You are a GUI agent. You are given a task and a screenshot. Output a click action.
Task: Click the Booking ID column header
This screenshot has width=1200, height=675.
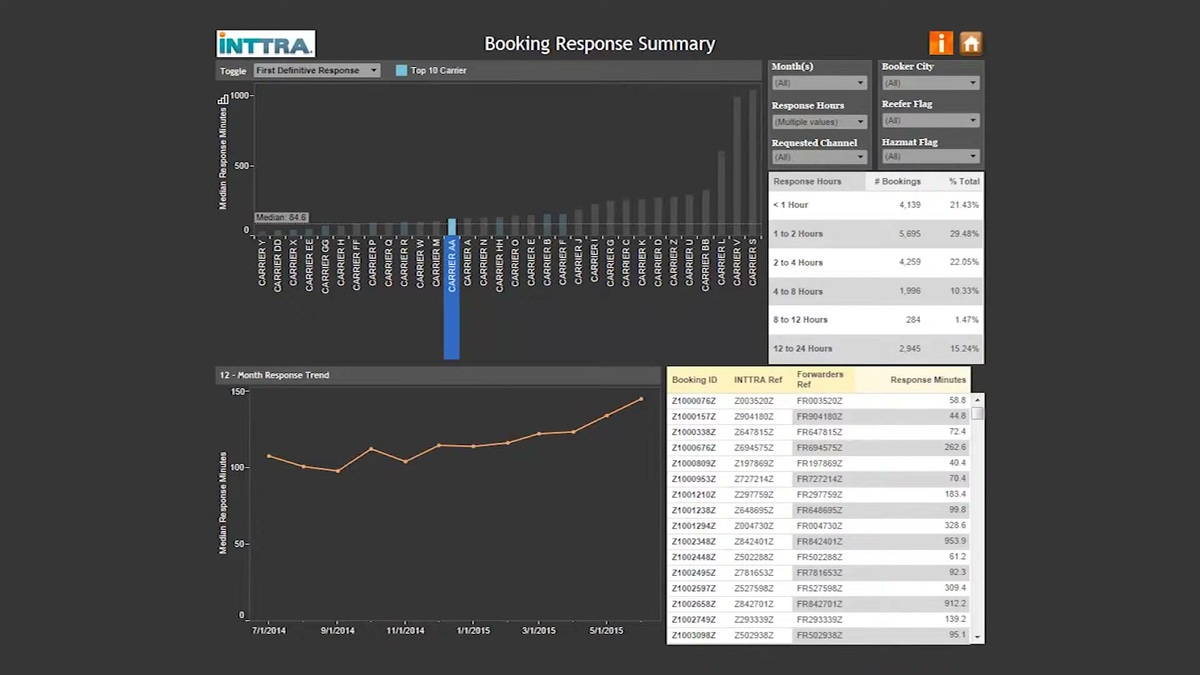click(x=694, y=380)
